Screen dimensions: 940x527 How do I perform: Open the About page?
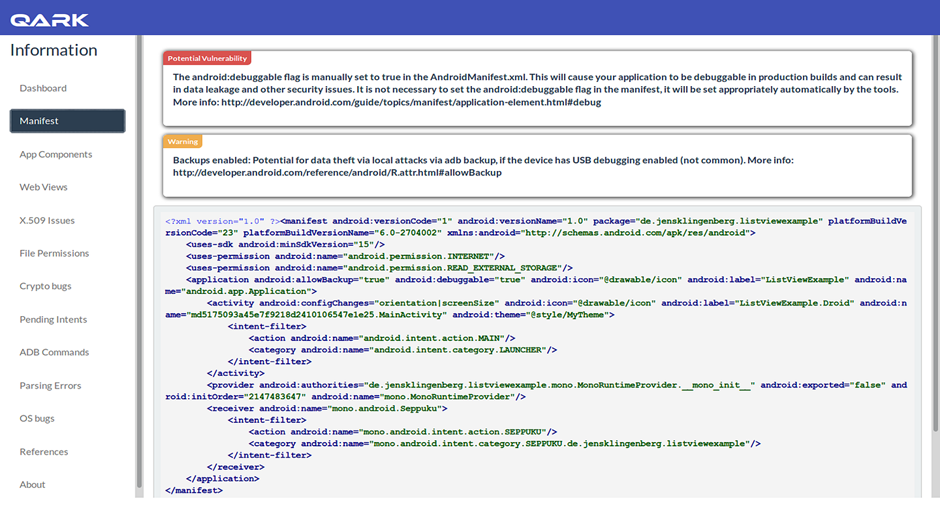[x=32, y=484]
